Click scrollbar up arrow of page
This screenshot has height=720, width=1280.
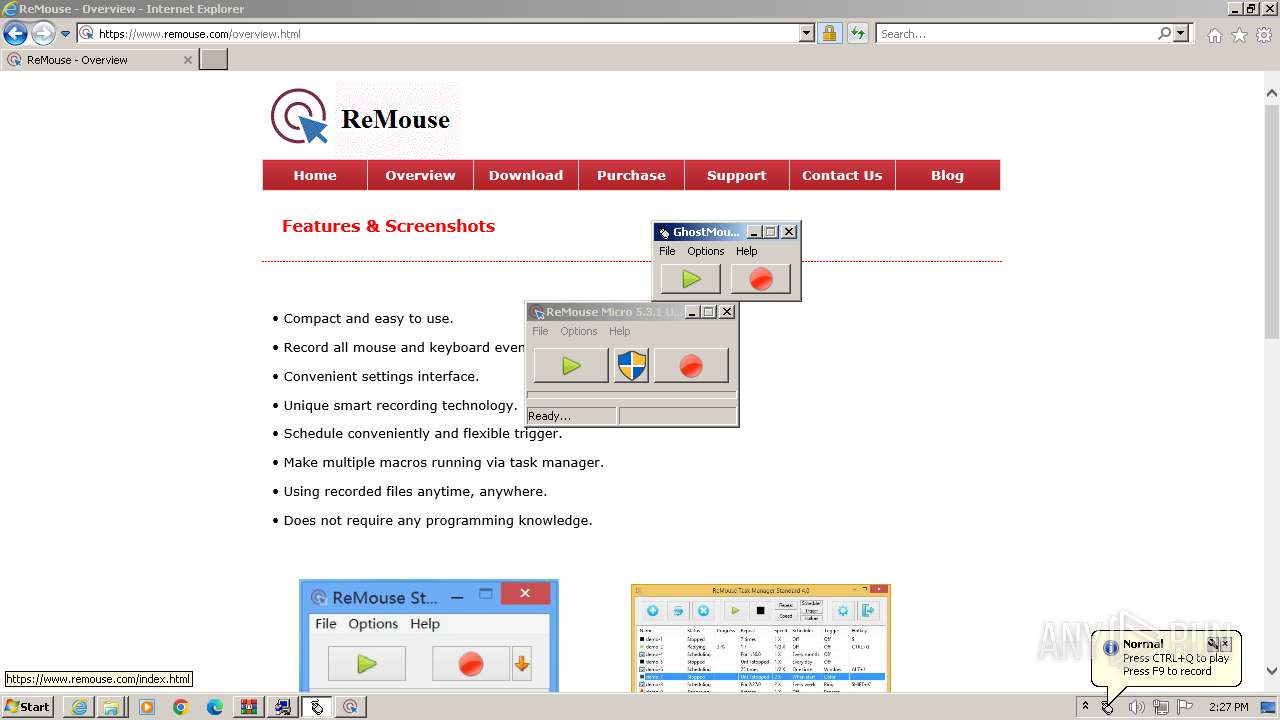pos(1272,93)
